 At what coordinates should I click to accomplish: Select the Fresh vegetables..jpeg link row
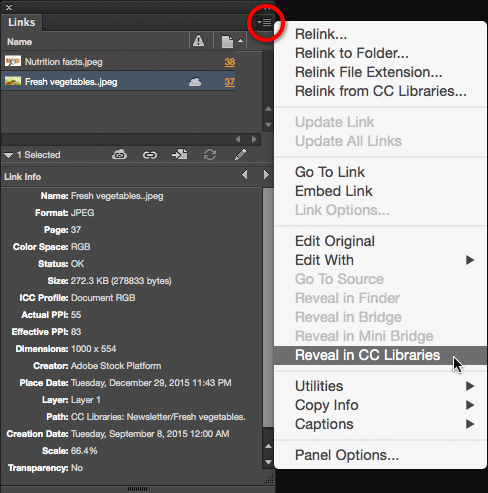click(x=118, y=81)
